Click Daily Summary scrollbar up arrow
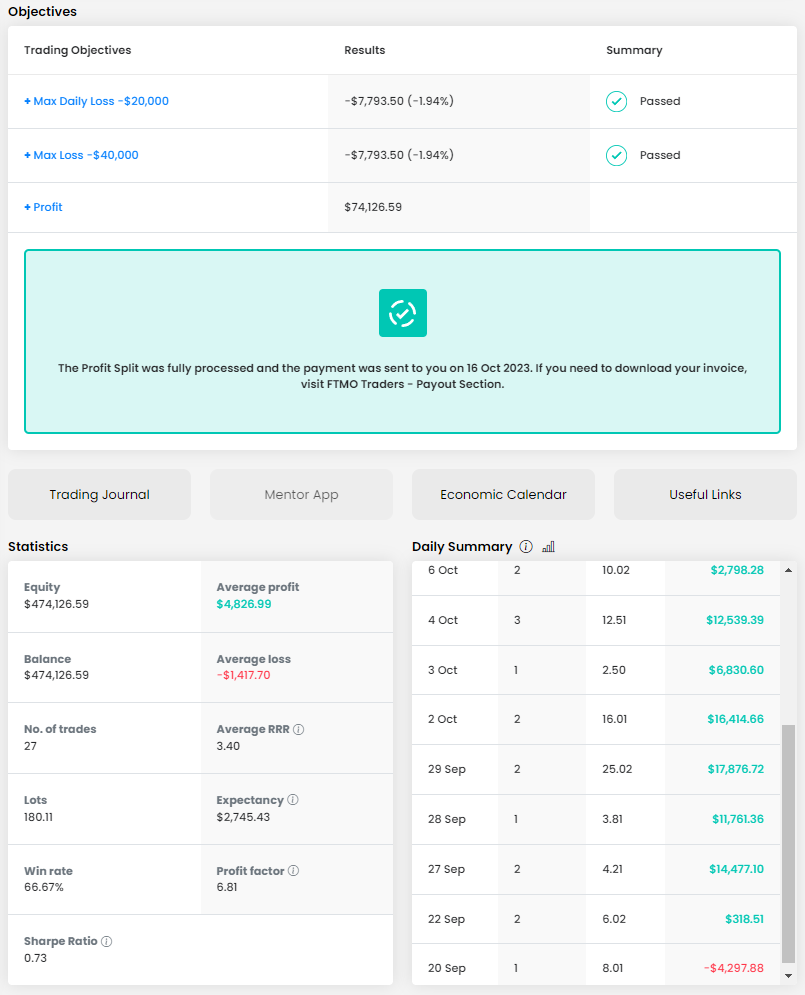Viewport: 805px width, 995px height. click(789, 570)
